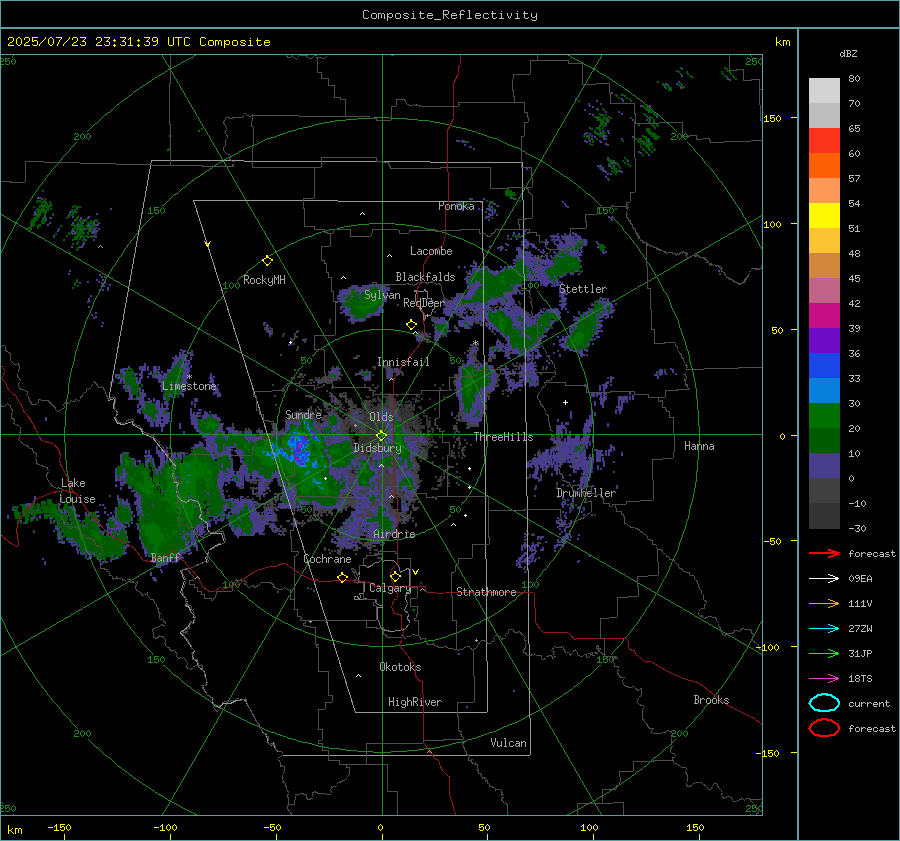Click the Vulcan town label

click(x=508, y=743)
